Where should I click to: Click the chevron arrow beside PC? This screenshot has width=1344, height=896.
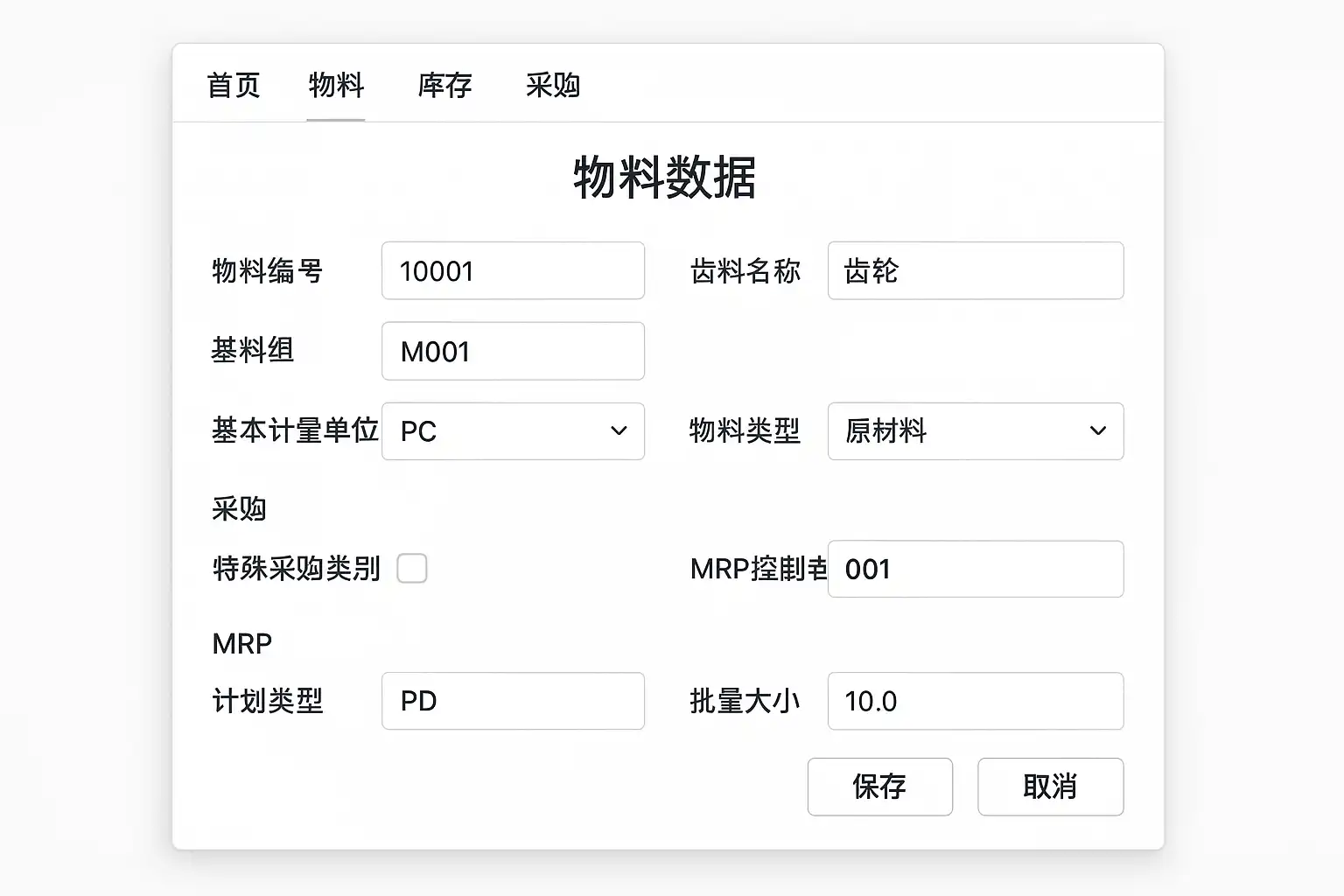(619, 431)
